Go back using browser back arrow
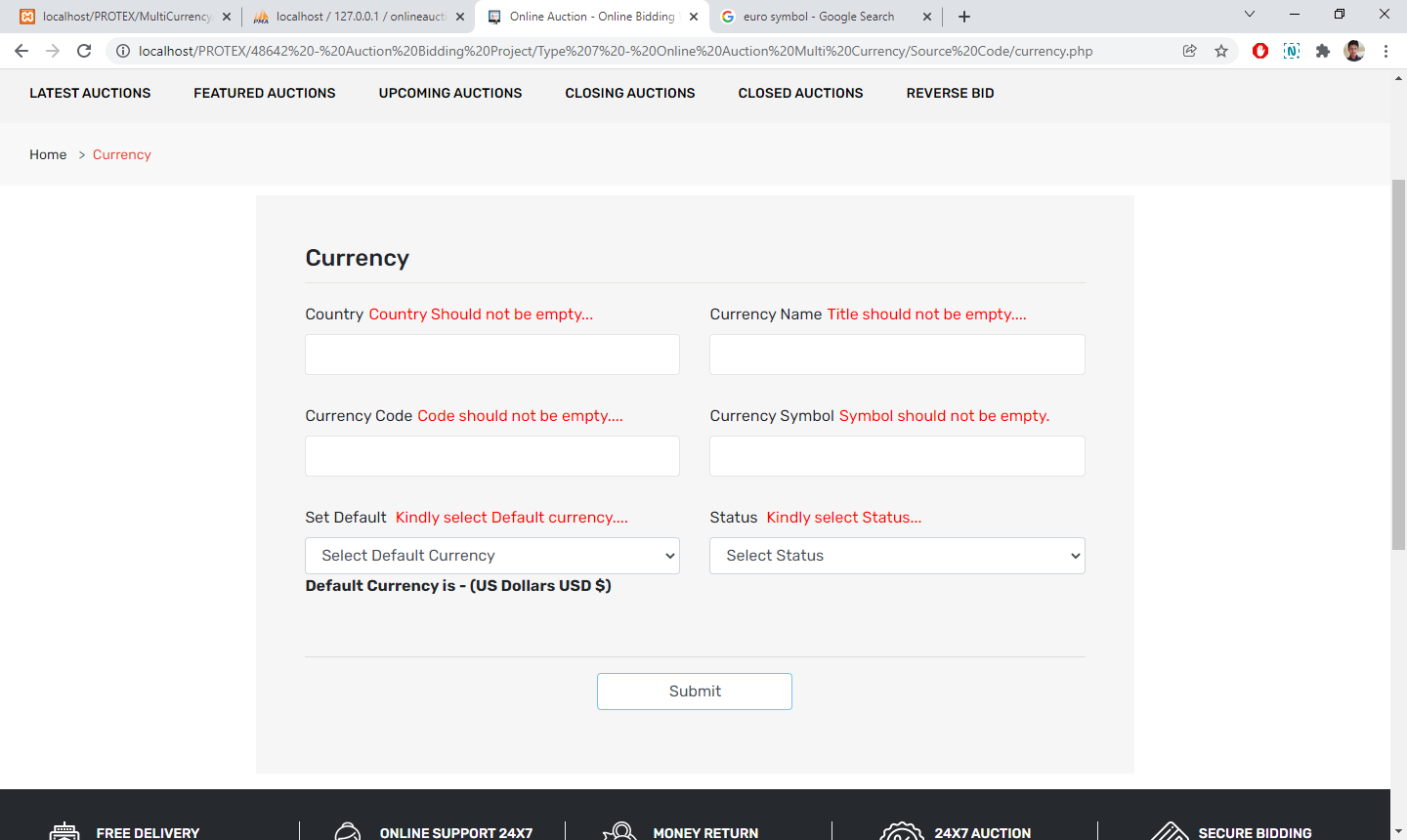The width and height of the screenshot is (1407, 840). (21, 51)
